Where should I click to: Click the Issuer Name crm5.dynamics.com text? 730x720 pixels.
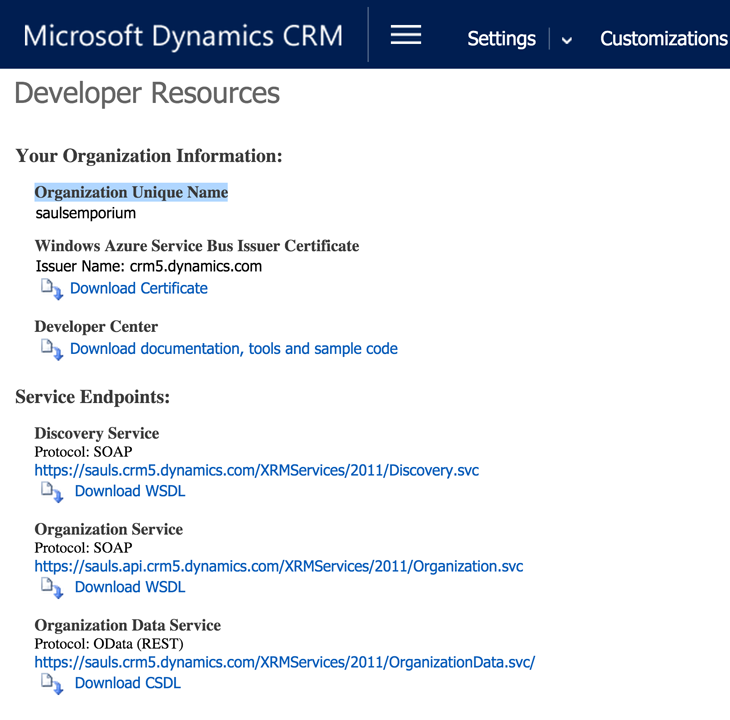[149, 266]
